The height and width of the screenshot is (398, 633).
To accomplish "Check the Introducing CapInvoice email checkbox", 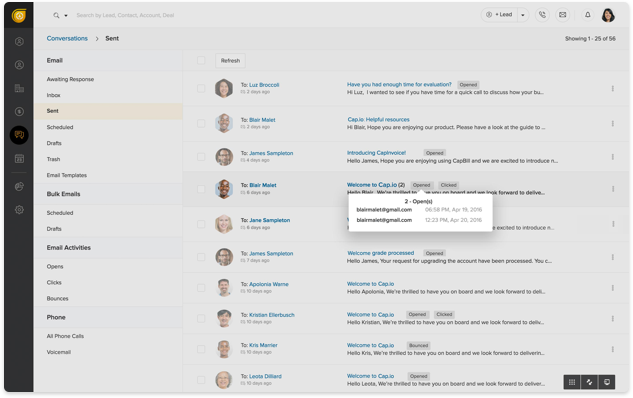I will pos(201,157).
